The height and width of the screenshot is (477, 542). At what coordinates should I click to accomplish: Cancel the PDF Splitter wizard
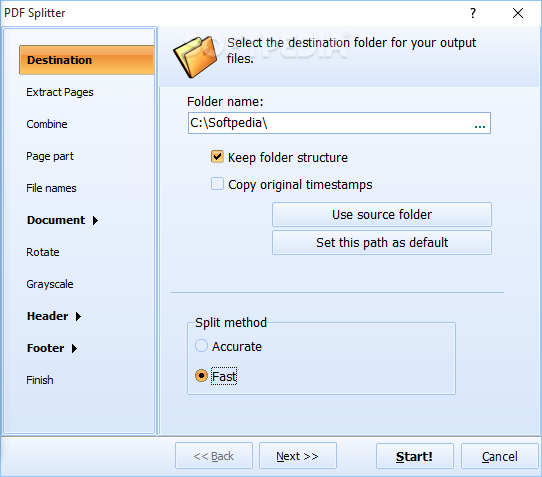(x=499, y=456)
